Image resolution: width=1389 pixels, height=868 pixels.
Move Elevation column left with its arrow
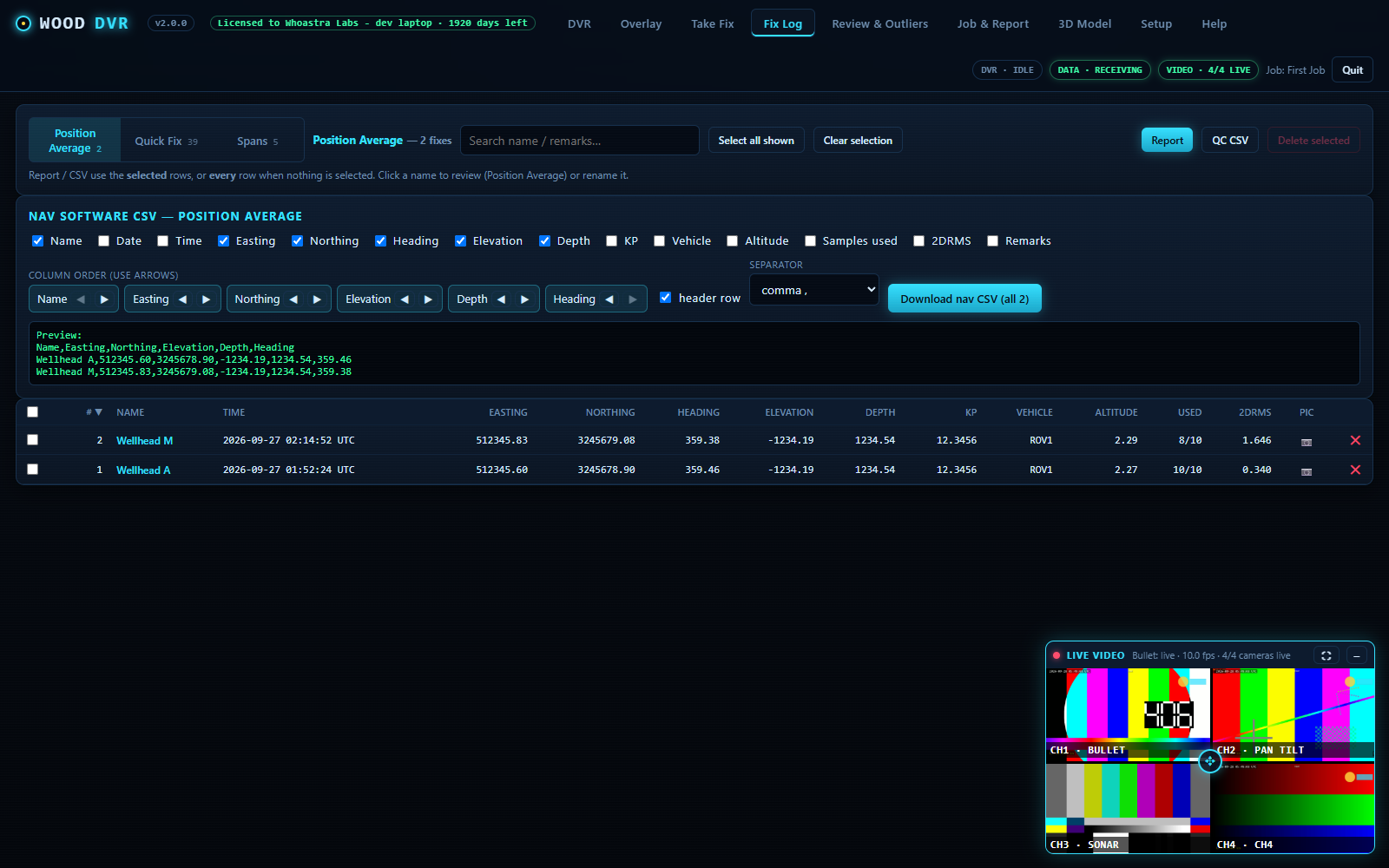(x=405, y=299)
